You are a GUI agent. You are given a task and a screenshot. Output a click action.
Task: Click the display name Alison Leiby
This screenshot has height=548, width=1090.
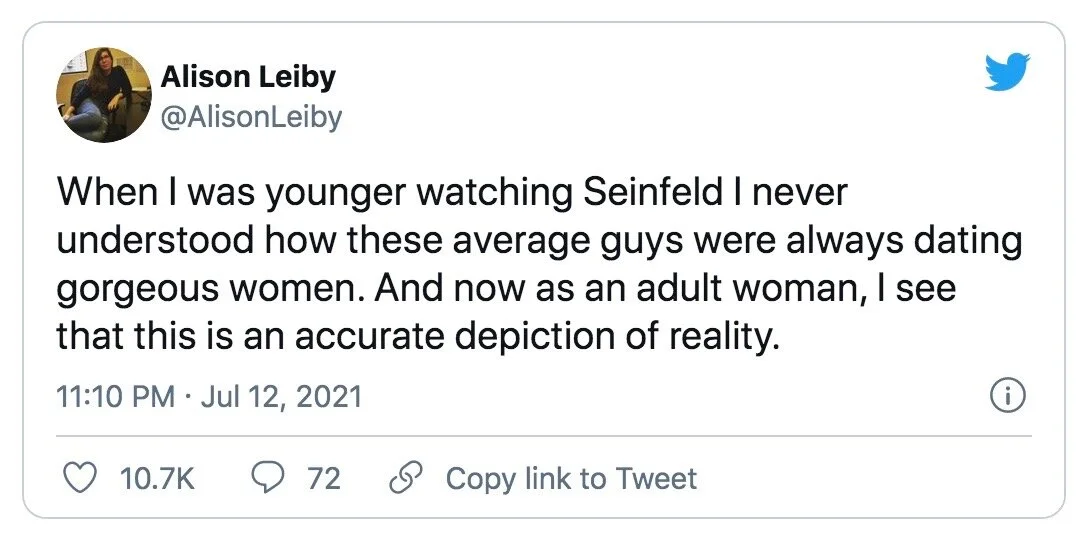248,77
